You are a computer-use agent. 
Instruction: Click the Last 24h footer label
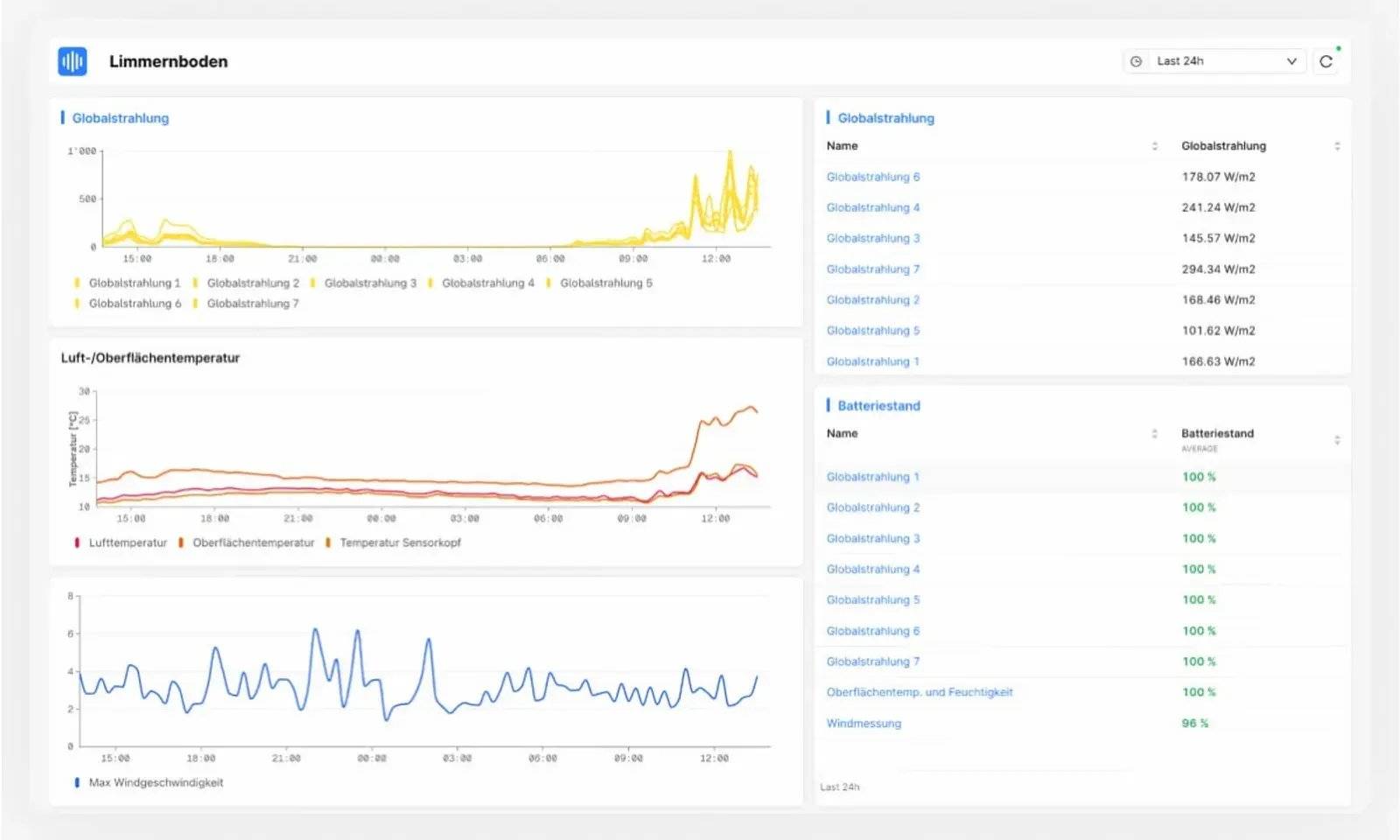click(839, 787)
